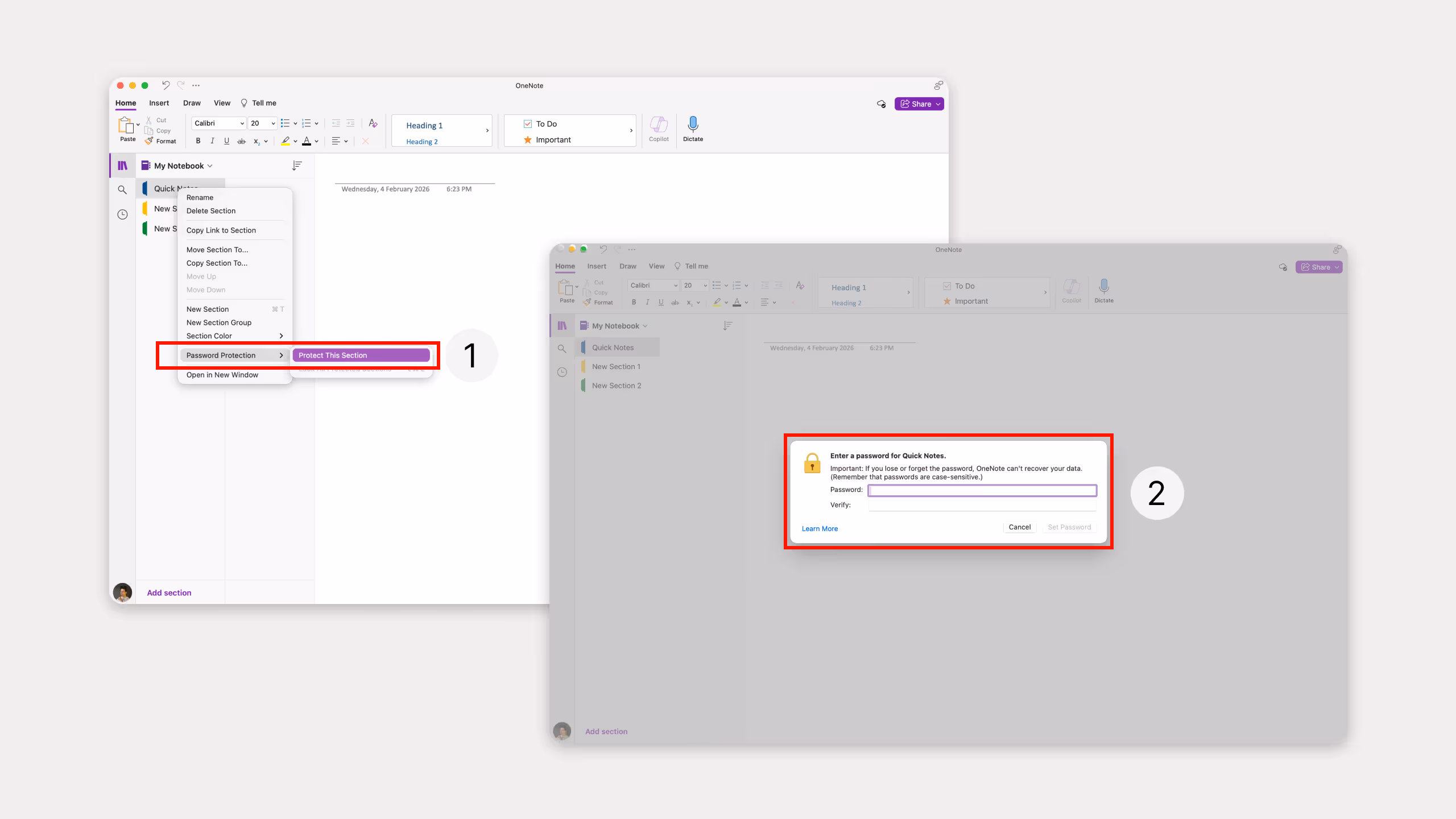Viewport: 1456px width, 819px height.
Task: Show recent notes with clock icon
Action: coord(122,213)
